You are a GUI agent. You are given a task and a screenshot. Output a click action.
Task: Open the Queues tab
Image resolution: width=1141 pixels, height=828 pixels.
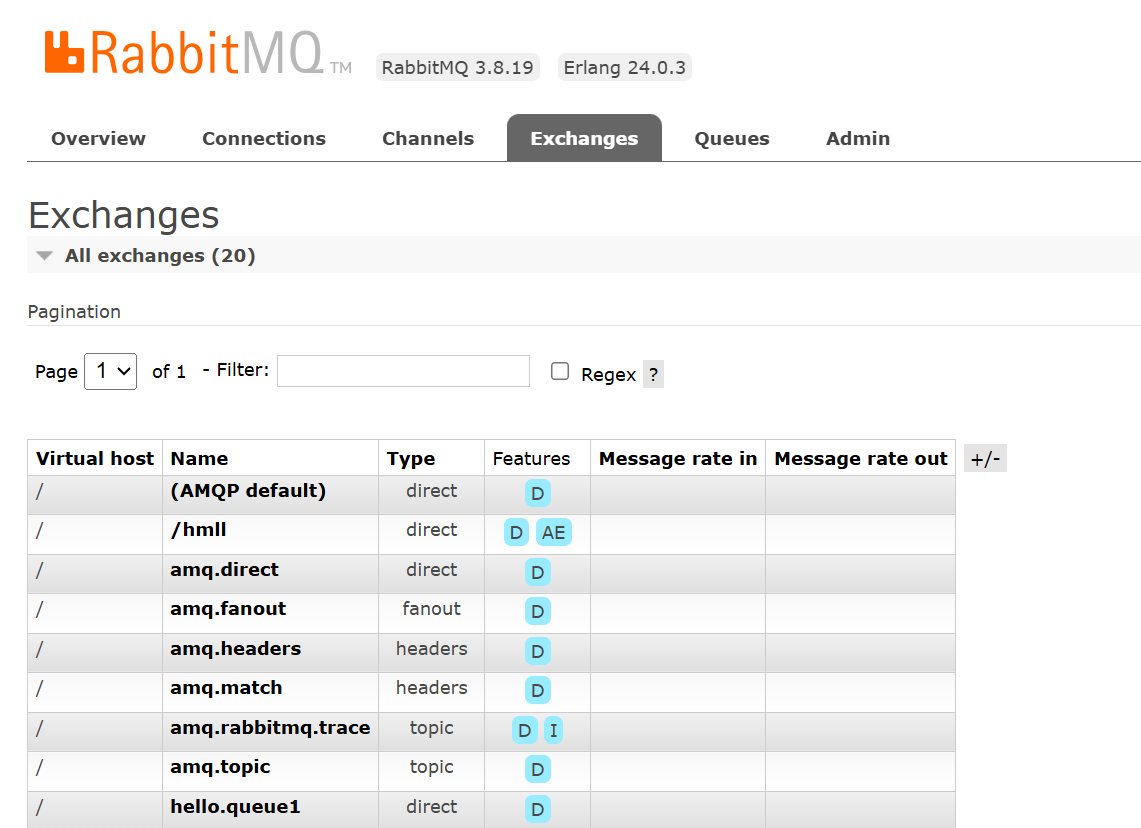pyautogui.click(x=731, y=138)
